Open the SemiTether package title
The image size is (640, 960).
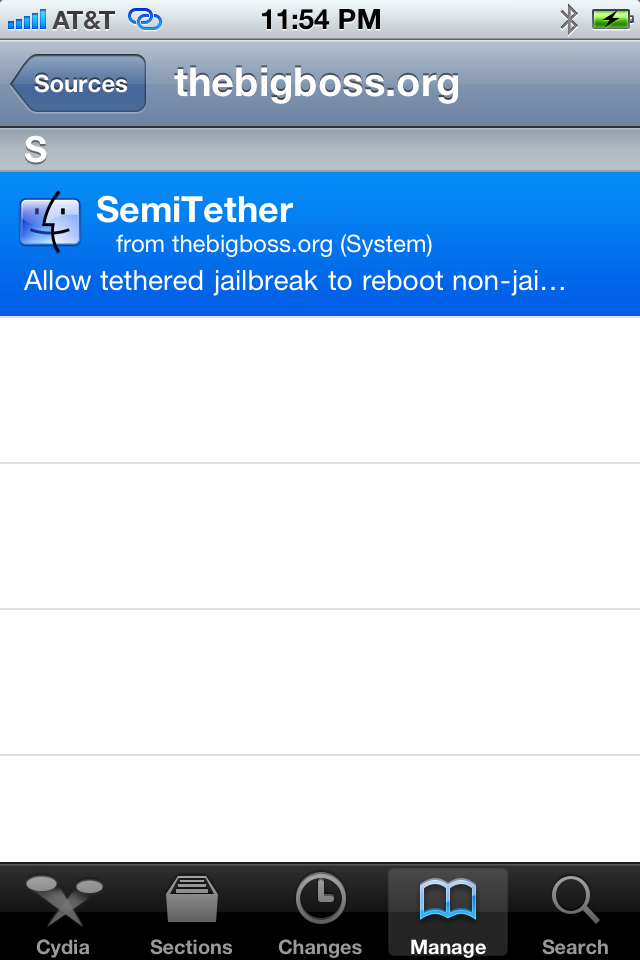194,210
